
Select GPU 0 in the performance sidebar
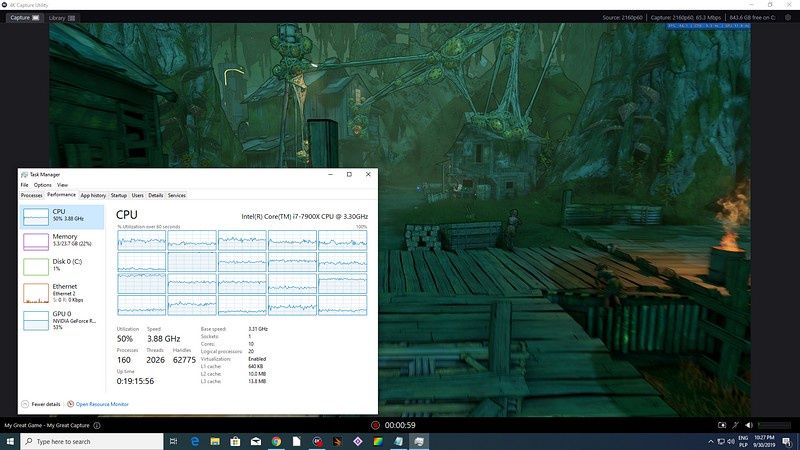[62, 320]
